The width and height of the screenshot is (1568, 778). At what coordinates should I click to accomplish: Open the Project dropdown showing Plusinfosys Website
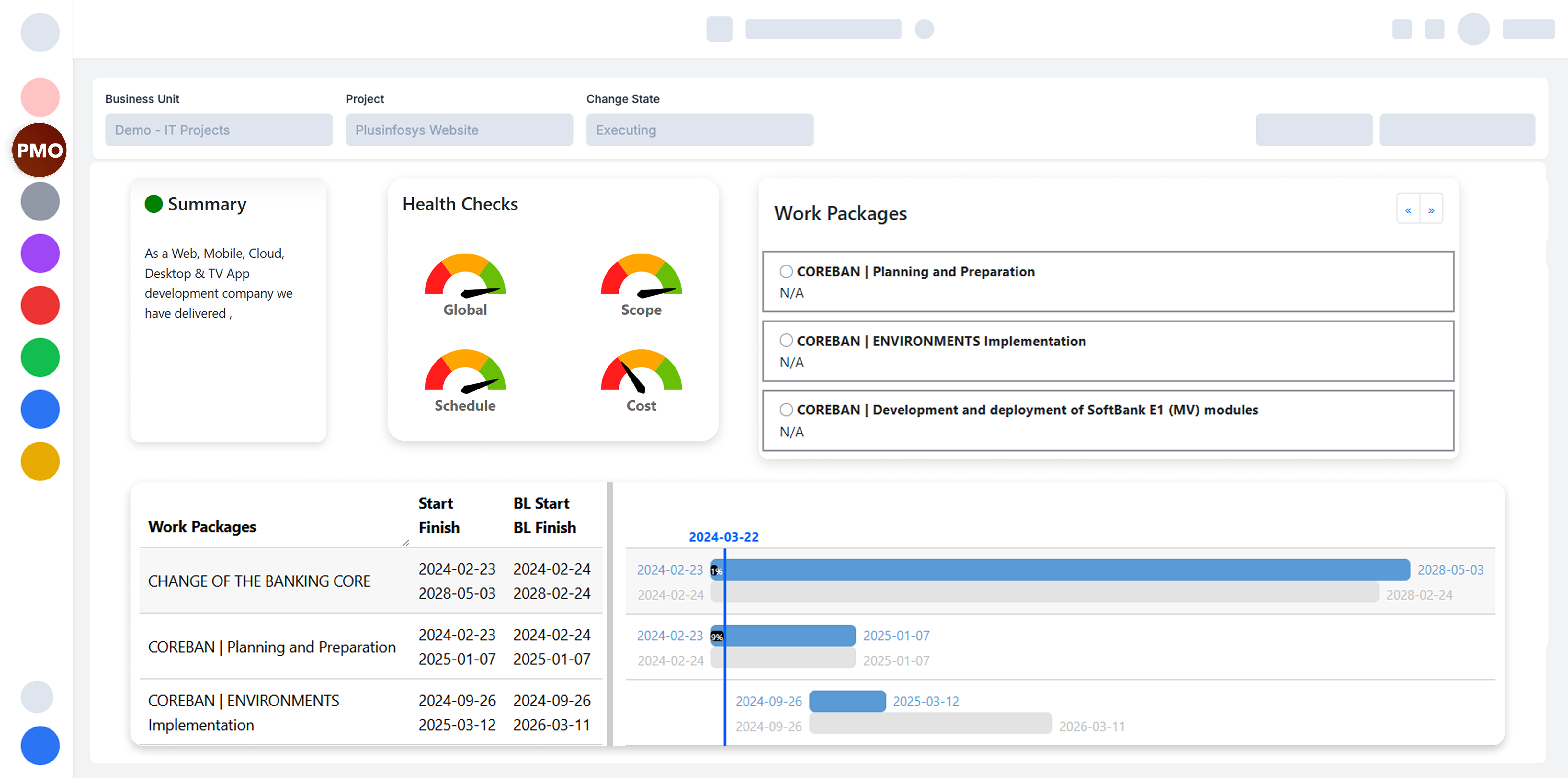[x=459, y=130]
